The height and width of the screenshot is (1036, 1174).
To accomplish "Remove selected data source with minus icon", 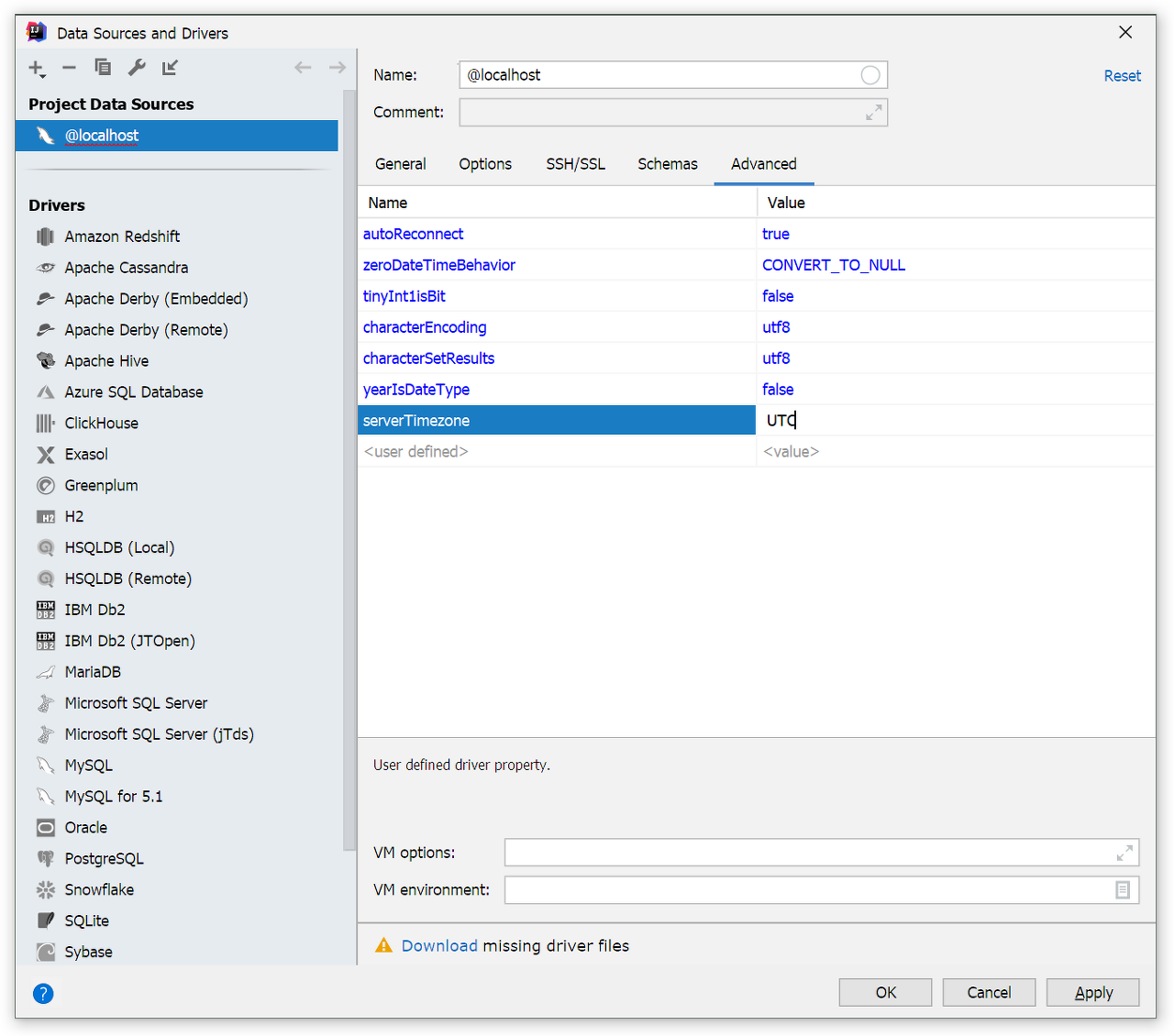I will [69, 68].
